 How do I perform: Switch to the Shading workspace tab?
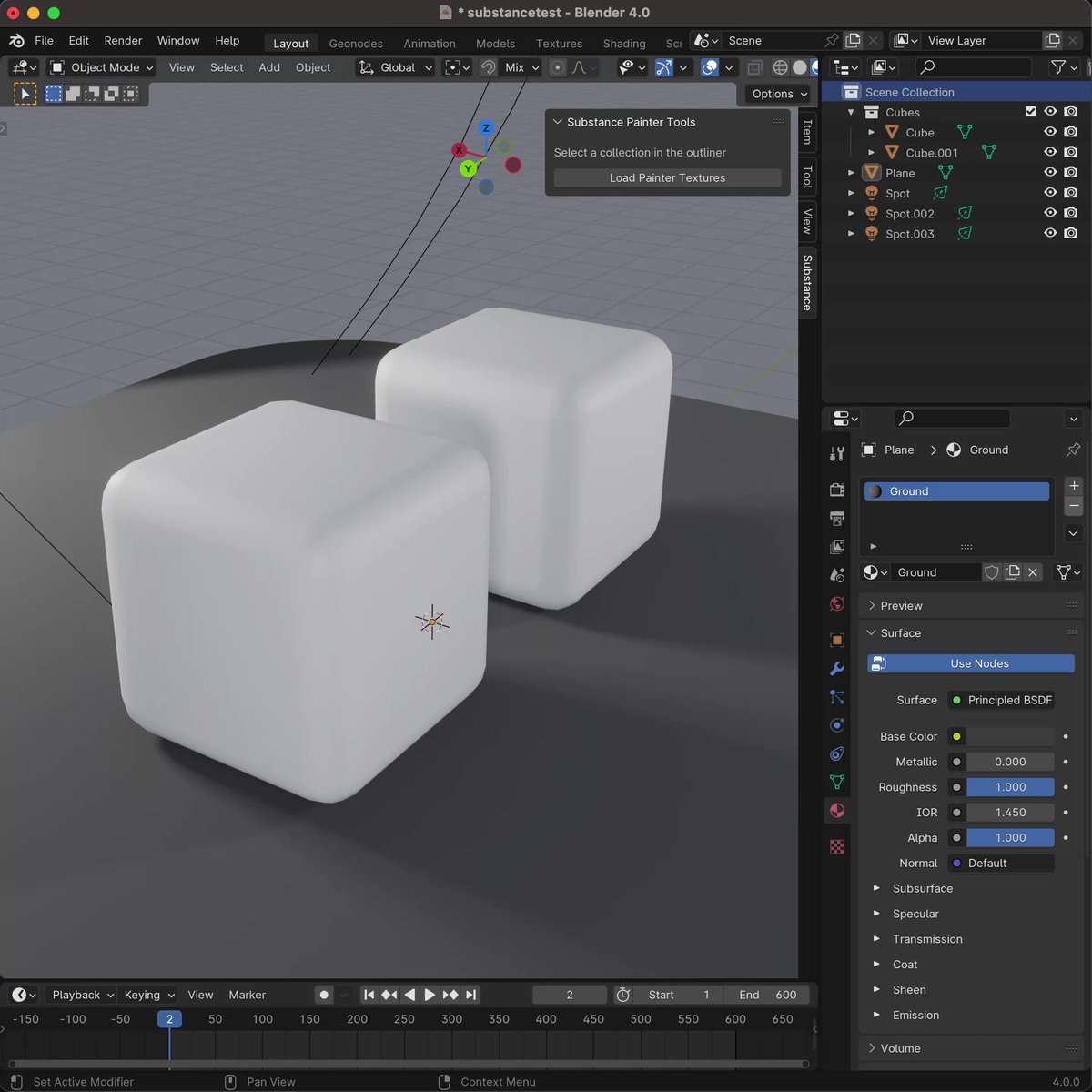[624, 43]
